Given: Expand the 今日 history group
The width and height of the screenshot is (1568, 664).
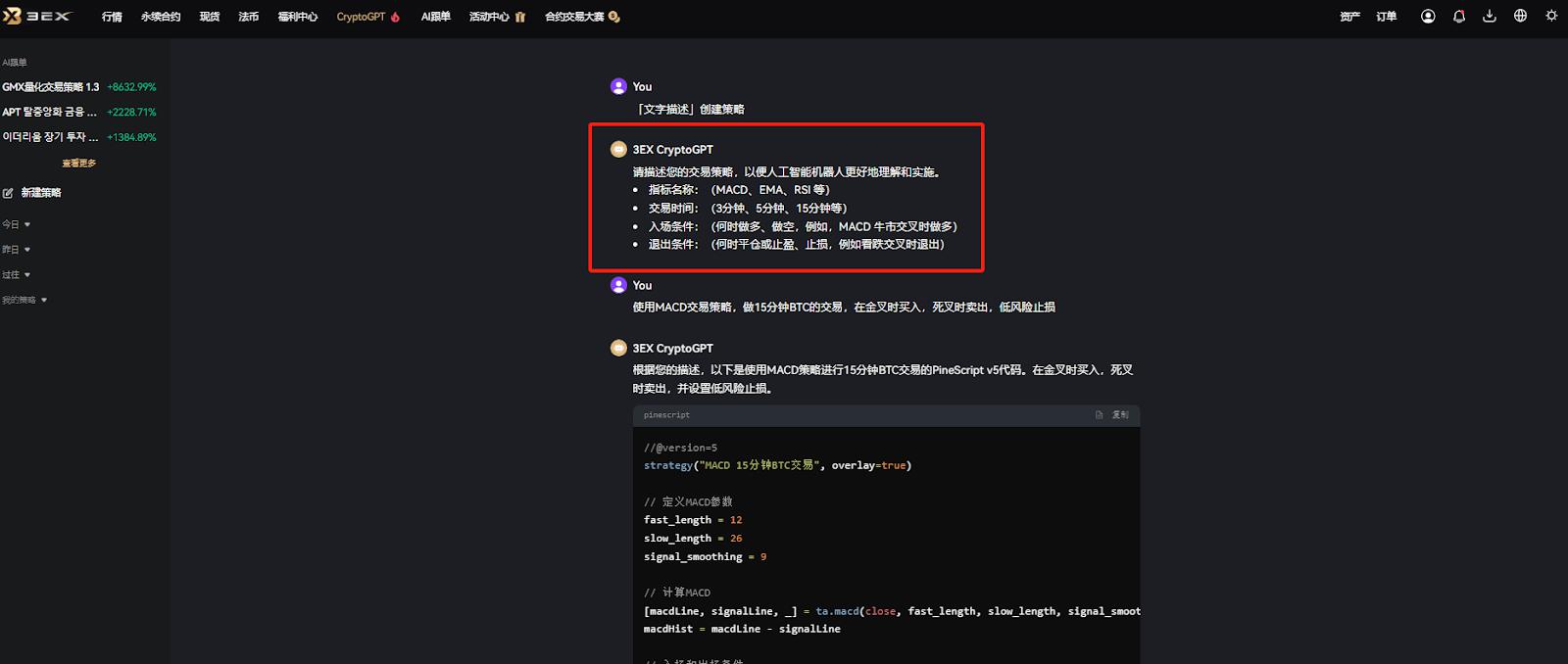Looking at the screenshot, I should [x=16, y=224].
